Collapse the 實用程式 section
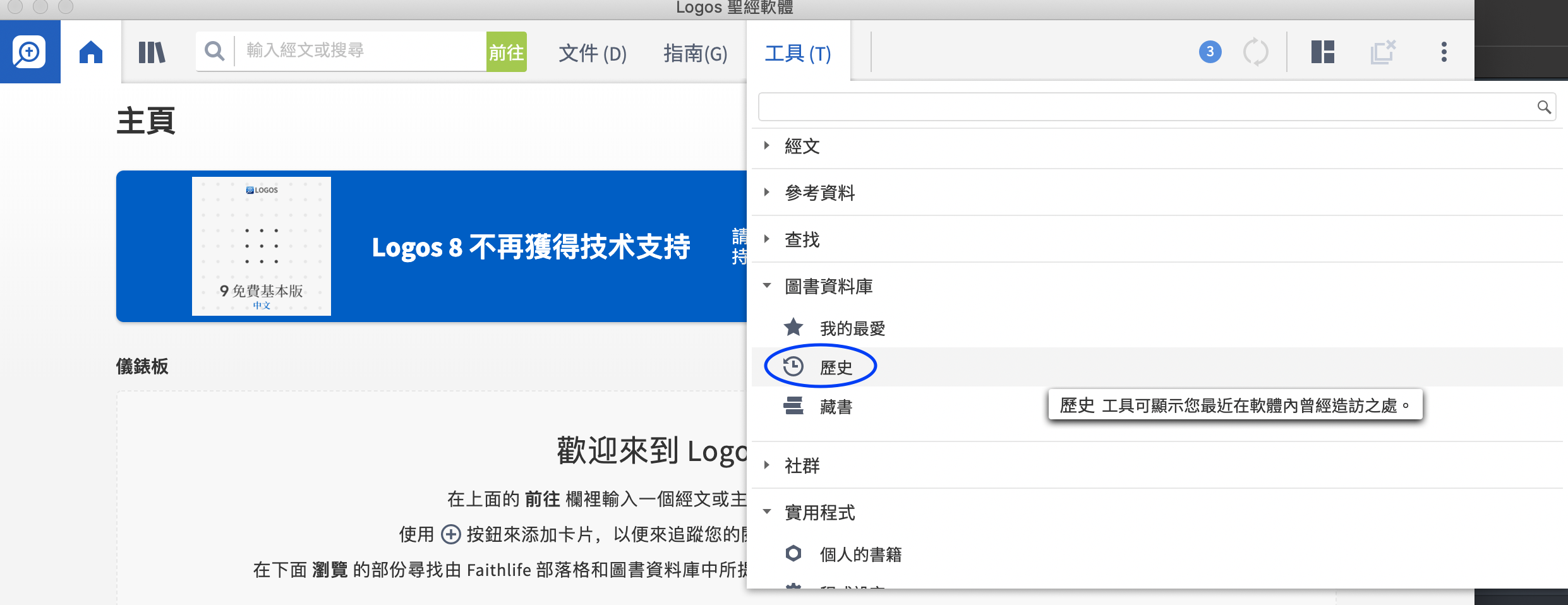 [767, 512]
